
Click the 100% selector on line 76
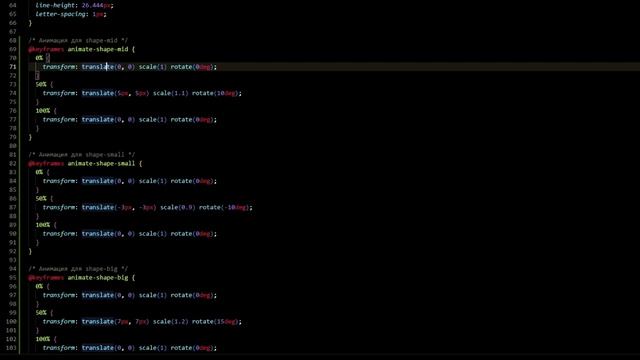click(x=43, y=111)
